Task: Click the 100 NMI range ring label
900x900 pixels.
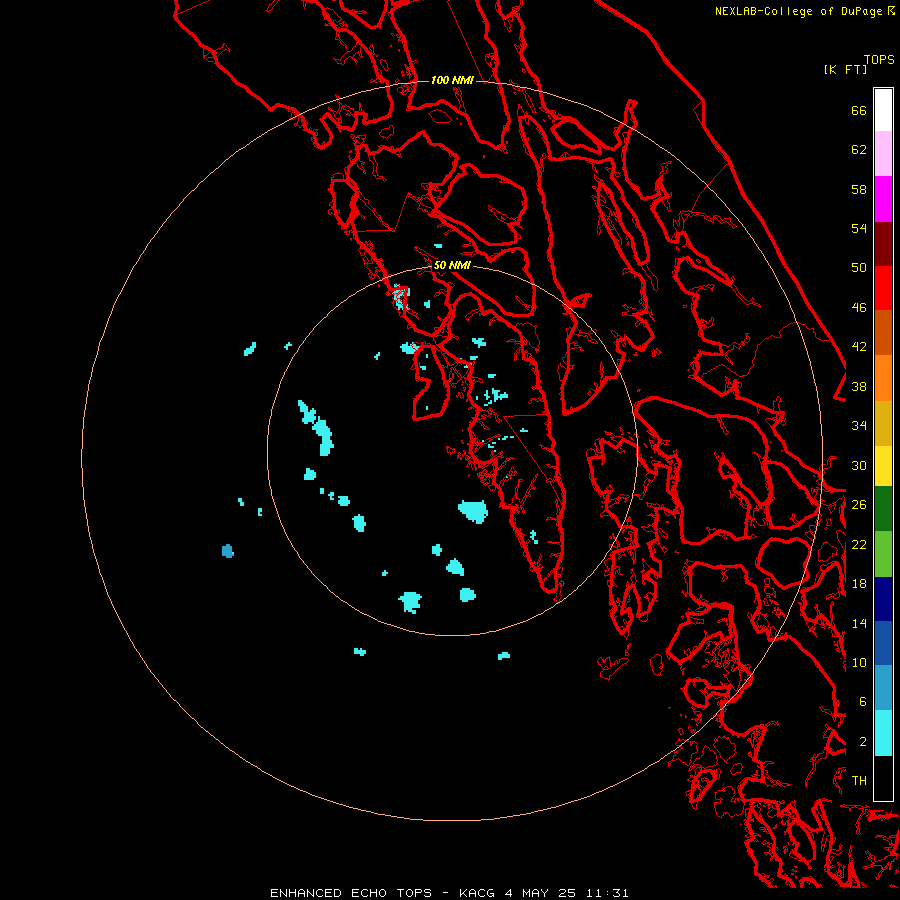Action: pyautogui.click(x=452, y=80)
